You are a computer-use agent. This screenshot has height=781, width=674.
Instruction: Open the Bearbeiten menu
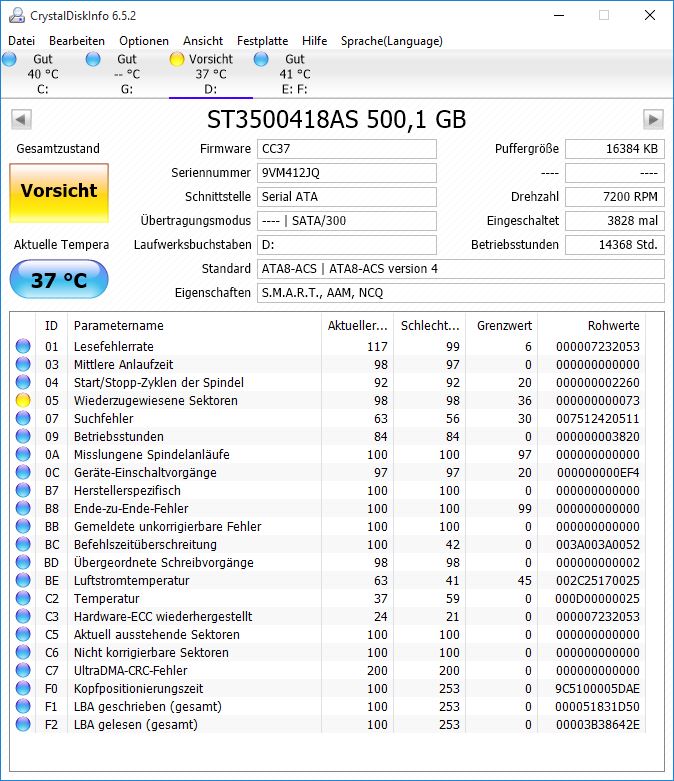(77, 41)
